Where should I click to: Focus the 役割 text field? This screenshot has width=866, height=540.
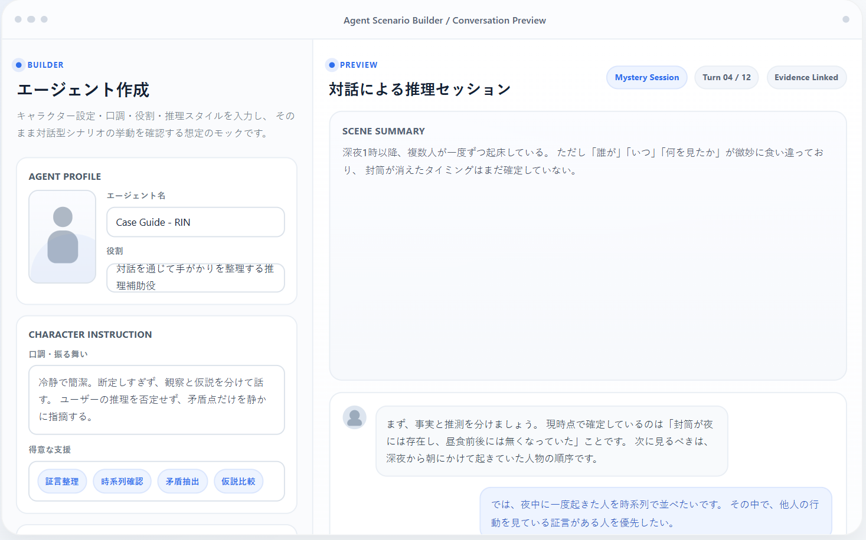coord(196,277)
